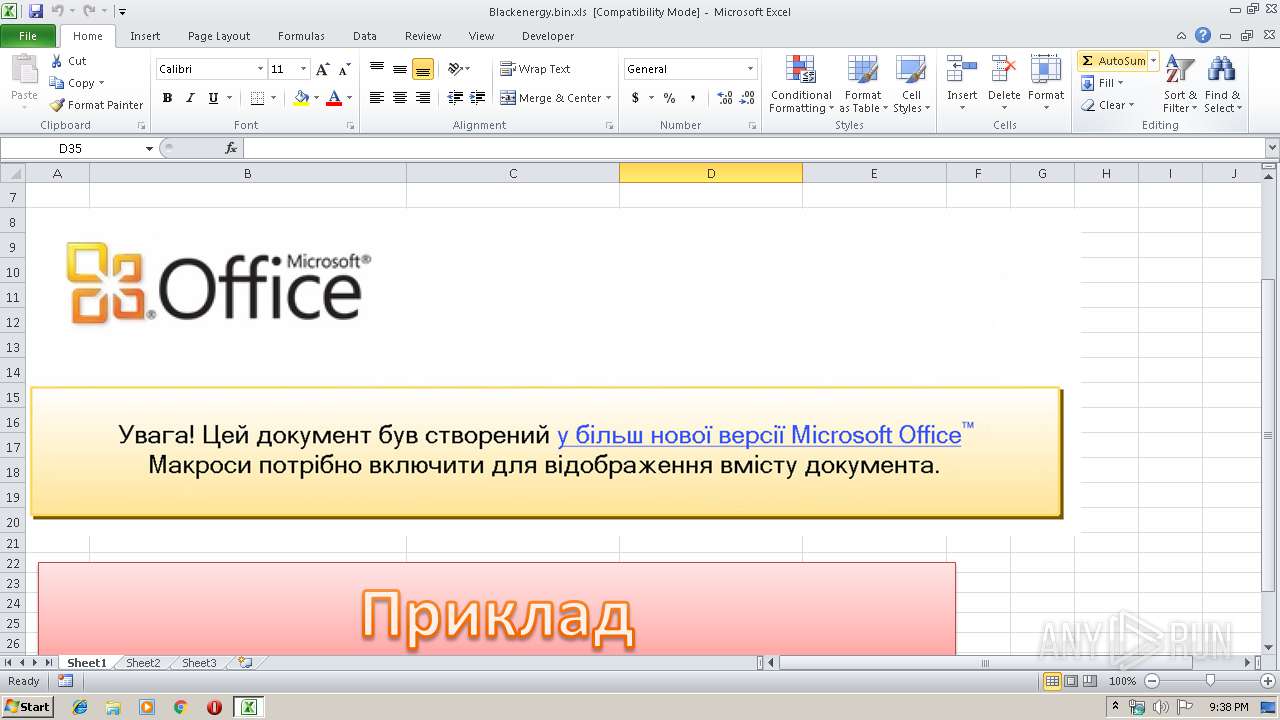The width and height of the screenshot is (1280, 720).
Task: Open the File tab
Action: click(28, 36)
